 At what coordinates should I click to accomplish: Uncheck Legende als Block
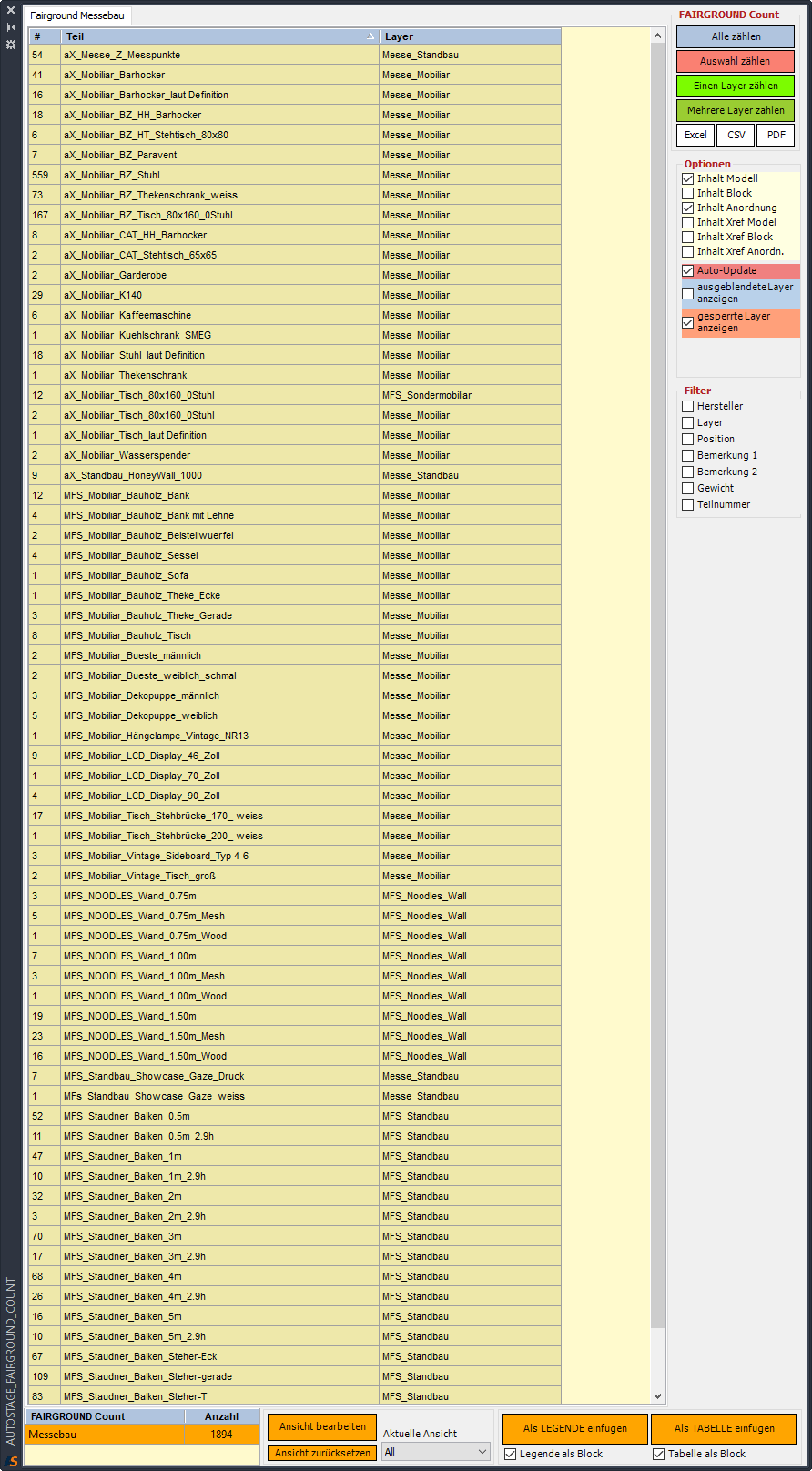(510, 1454)
